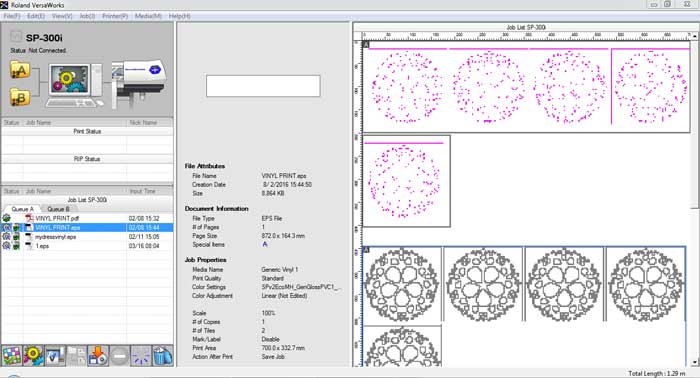This screenshot has height=378, width=700.
Task: Toggle the checkbox beside SP-300i printer name
Action: click(16, 37)
